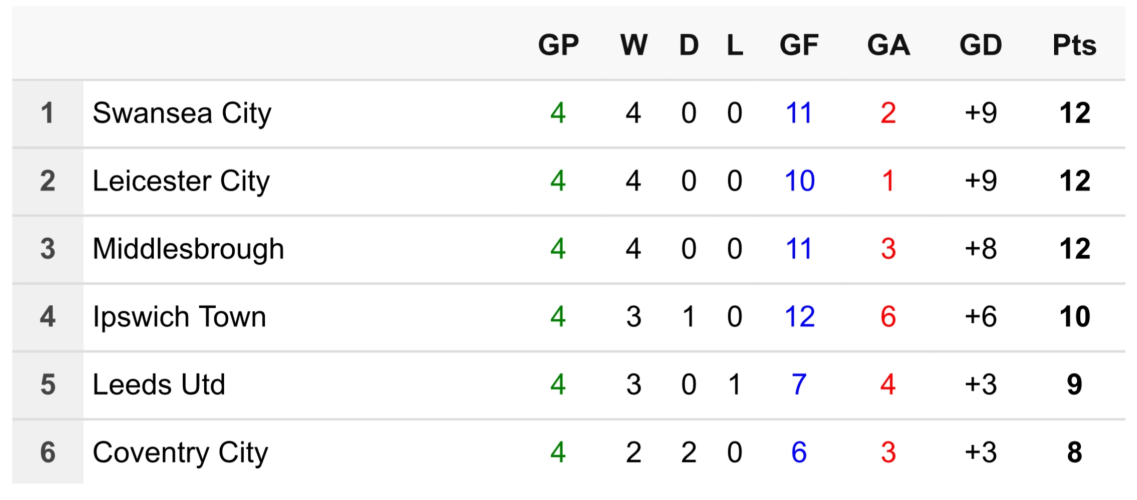Click Leicester City's goals against value 1
The image size is (1137, 500).
pyautogui.click(x=888, y=181)
